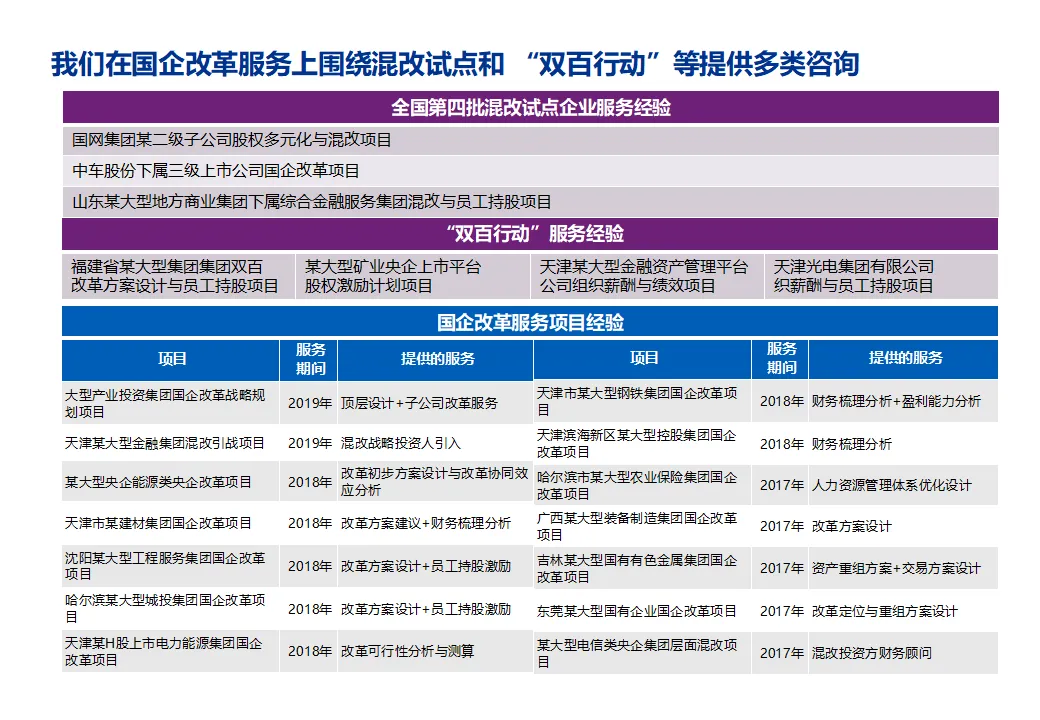Select 东莞某大型国有企业国企改革项目 cell
Screen dimensions: 1040x720
(x=643, y=611)
